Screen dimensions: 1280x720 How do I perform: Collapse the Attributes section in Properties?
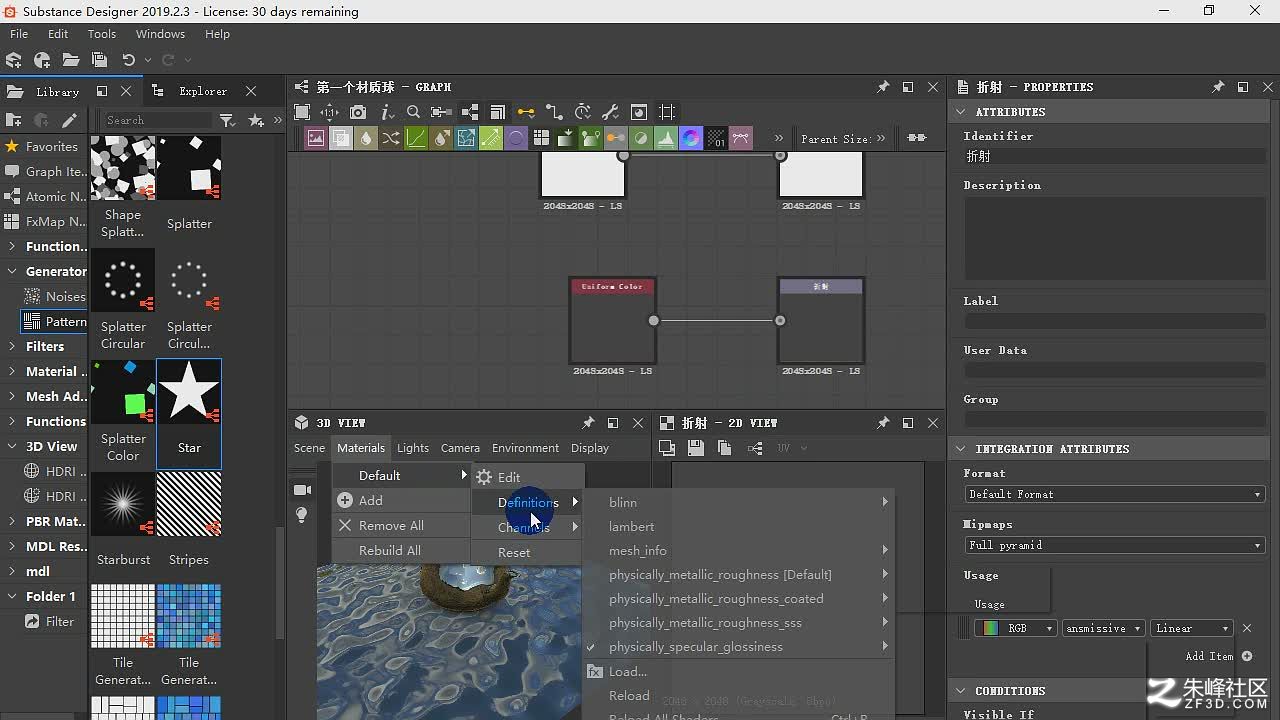(961, 112)
